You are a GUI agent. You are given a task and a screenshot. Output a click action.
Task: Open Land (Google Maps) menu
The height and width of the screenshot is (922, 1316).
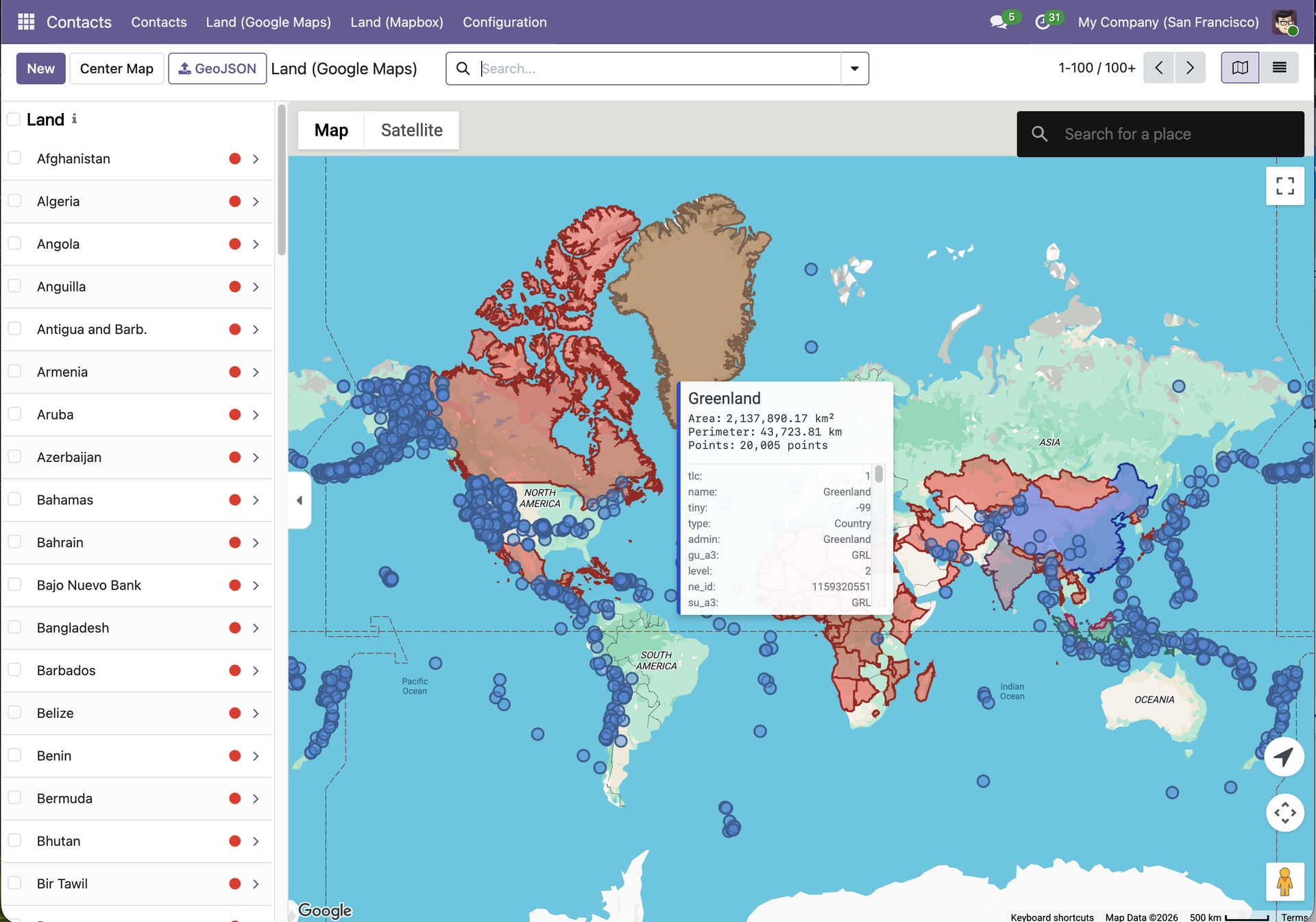(269, 22)
